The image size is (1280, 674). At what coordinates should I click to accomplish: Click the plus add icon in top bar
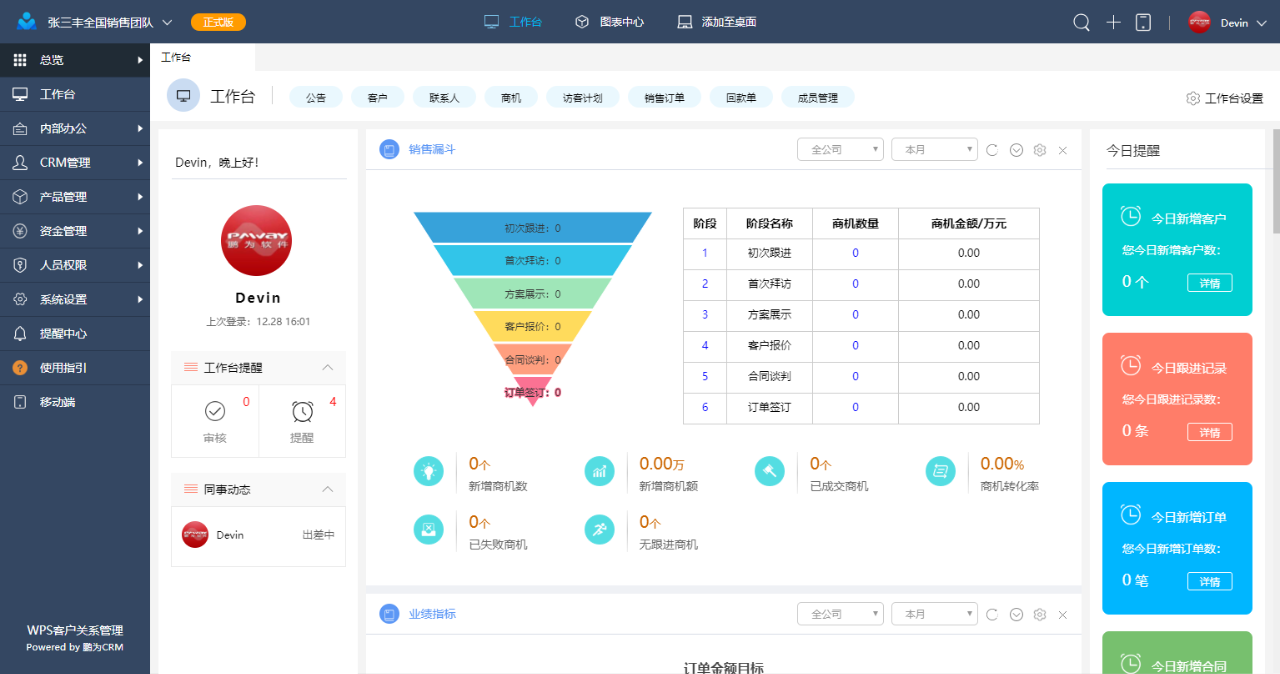coord(1113,22)
